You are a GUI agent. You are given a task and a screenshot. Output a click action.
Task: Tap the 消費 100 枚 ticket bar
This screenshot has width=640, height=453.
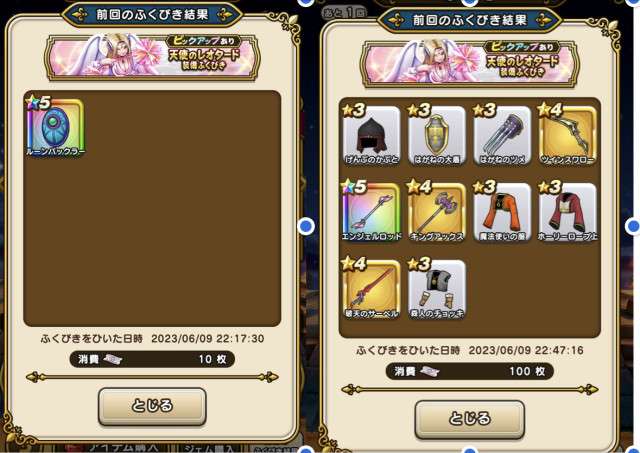coord(469,371)
